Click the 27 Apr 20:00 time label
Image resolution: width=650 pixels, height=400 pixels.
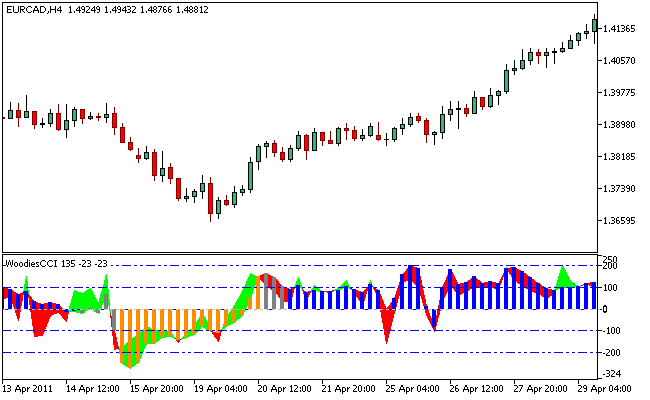[541, 389]
